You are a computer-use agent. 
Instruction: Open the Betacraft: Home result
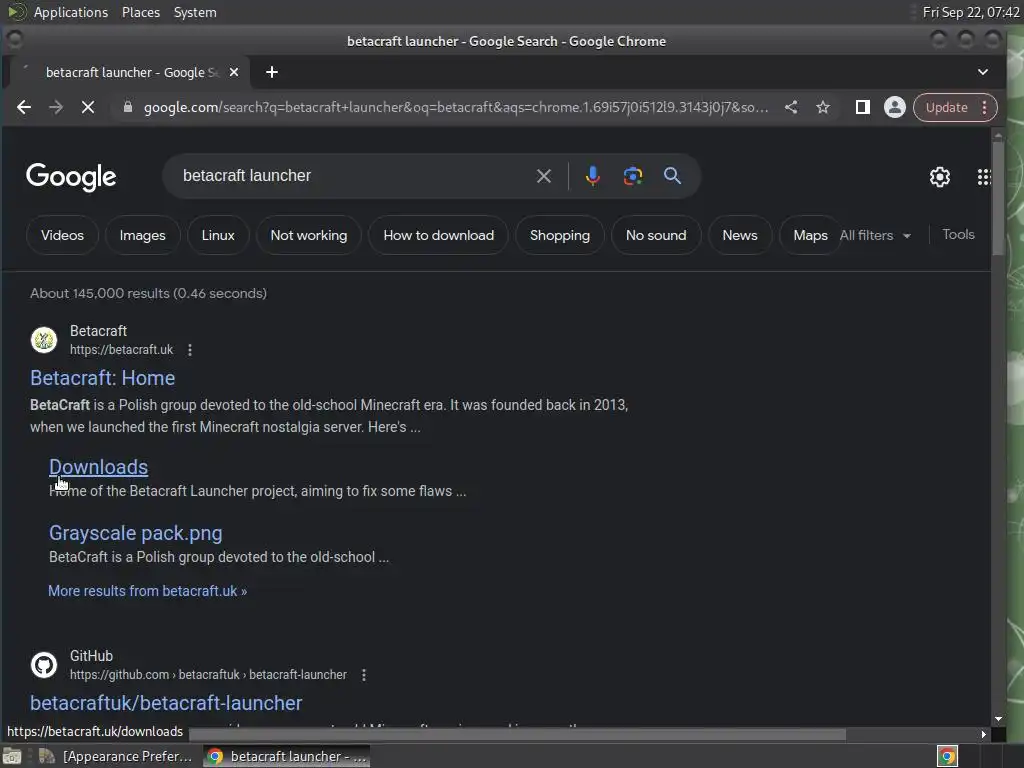(103, 378)
